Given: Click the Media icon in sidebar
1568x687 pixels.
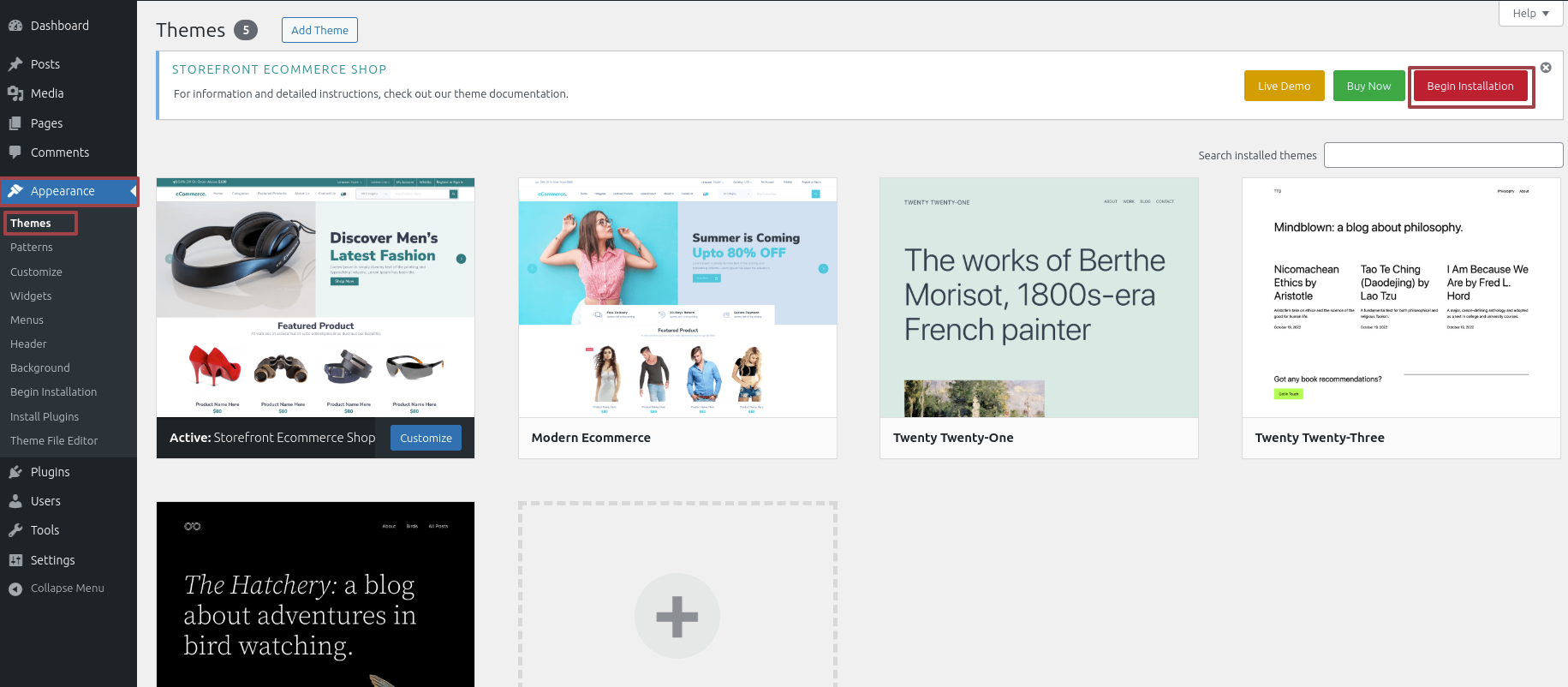Looking at the screenshot, I should [x=15, y=93].
